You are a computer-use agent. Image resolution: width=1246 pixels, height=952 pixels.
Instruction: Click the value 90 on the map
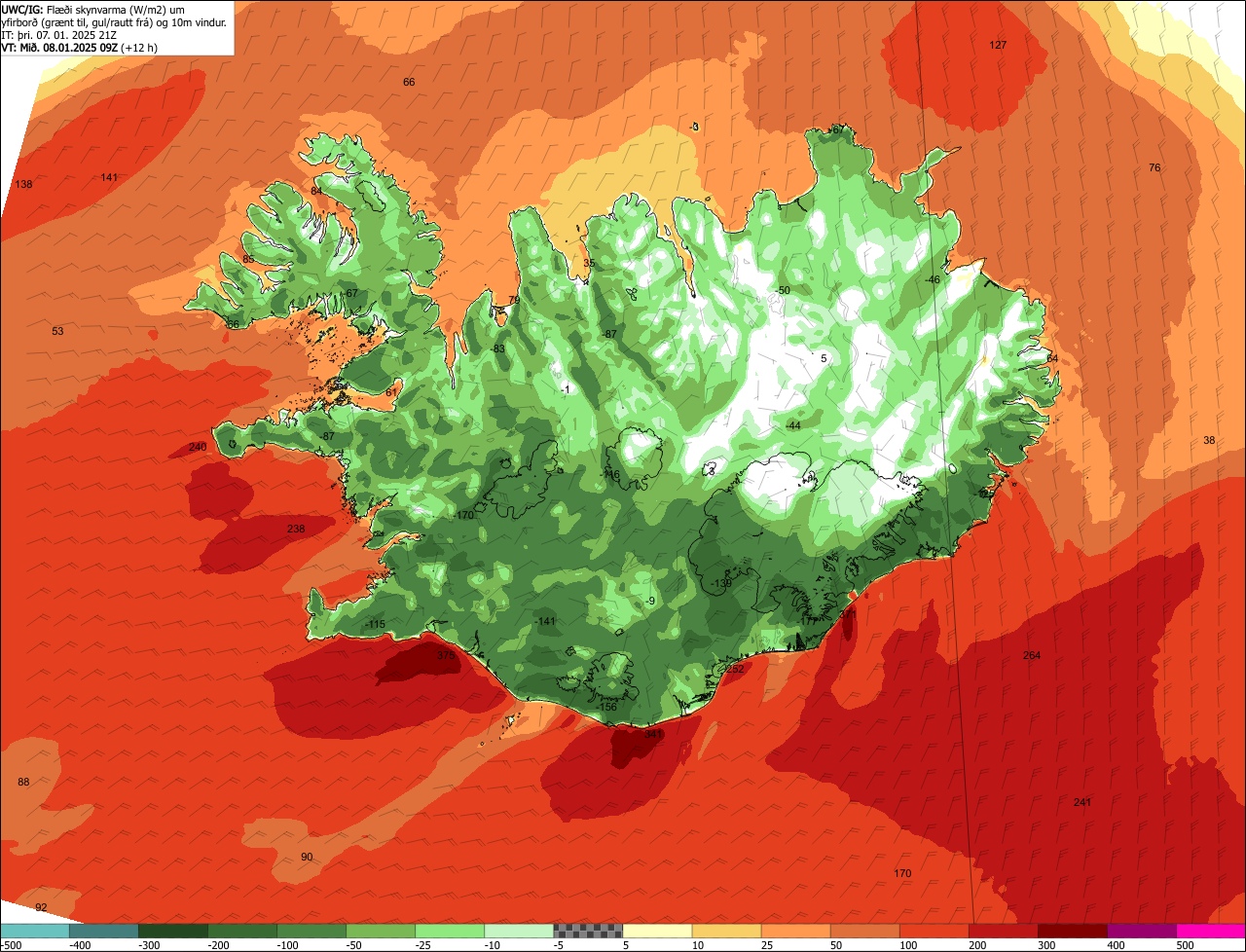[307, 858]
